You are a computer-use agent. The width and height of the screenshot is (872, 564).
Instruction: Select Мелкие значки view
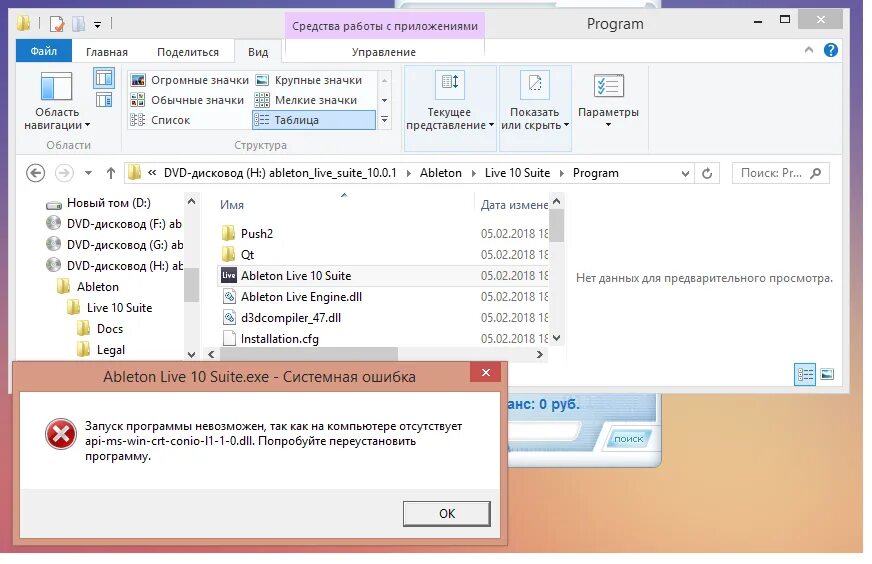point(306,100)
